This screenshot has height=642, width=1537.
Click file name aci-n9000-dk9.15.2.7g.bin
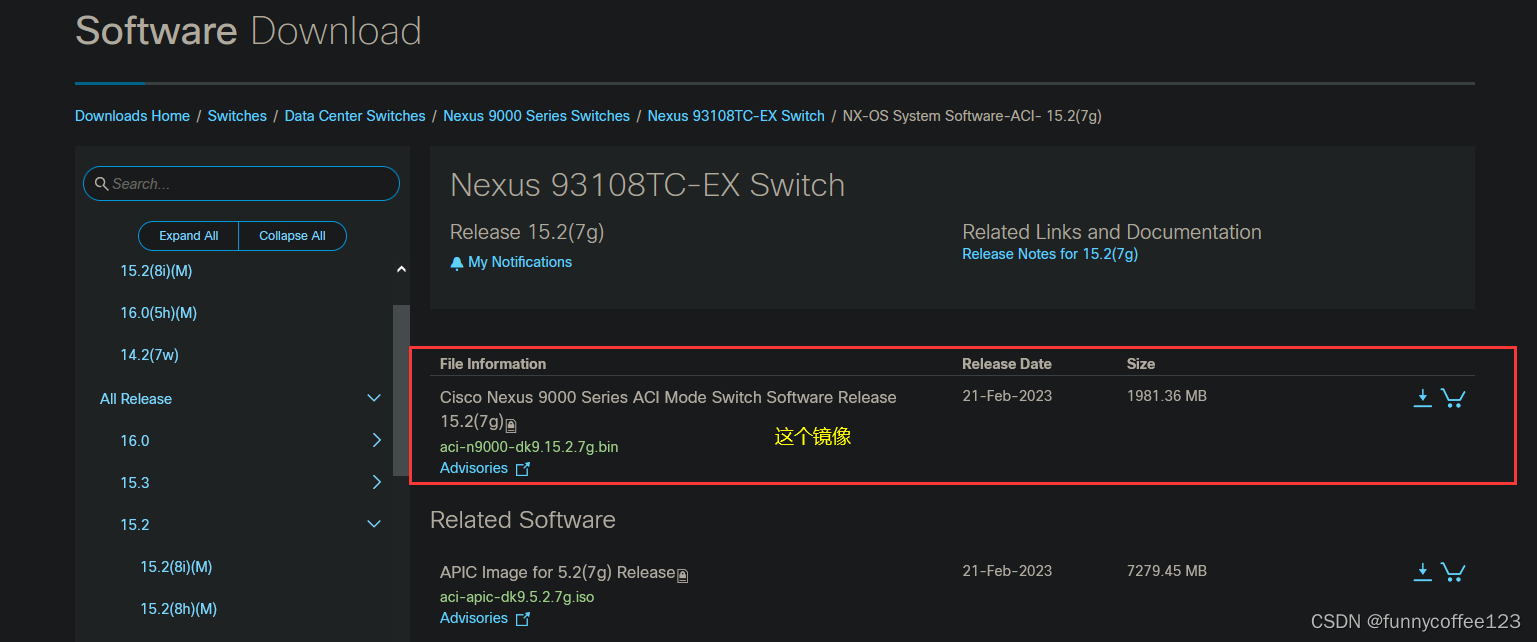(x=529, y=447)
